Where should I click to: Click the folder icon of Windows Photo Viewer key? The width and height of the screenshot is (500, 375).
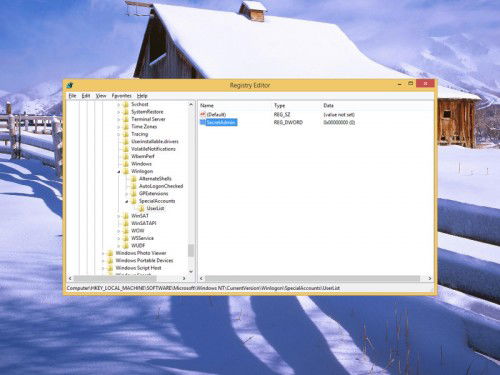click(110, 253)
